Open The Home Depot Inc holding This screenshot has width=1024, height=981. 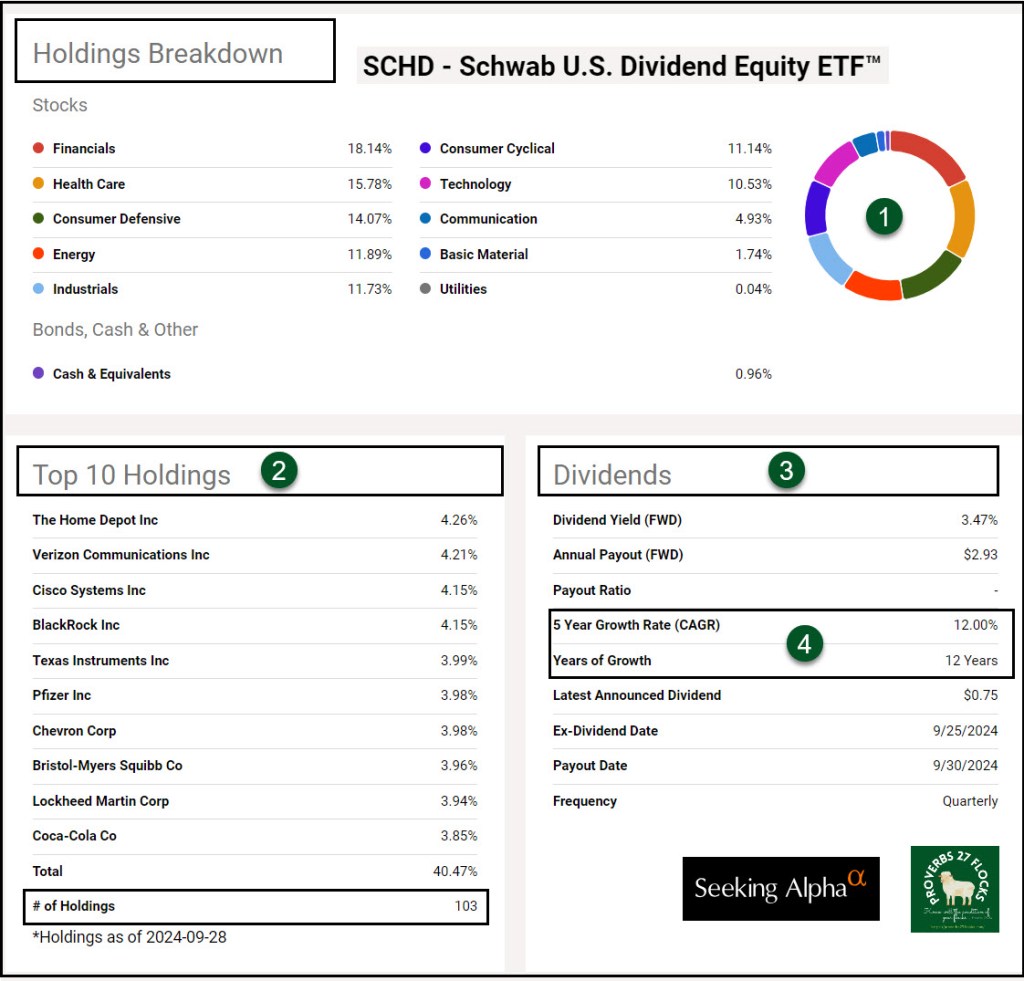95,520
